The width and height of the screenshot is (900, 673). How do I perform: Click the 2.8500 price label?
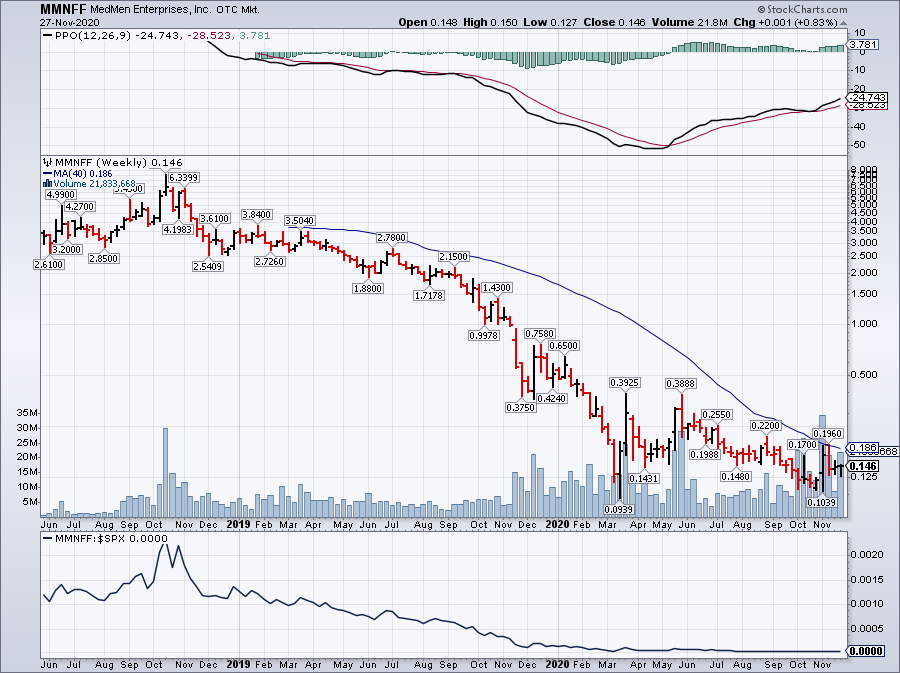click(x=103, y=259)
